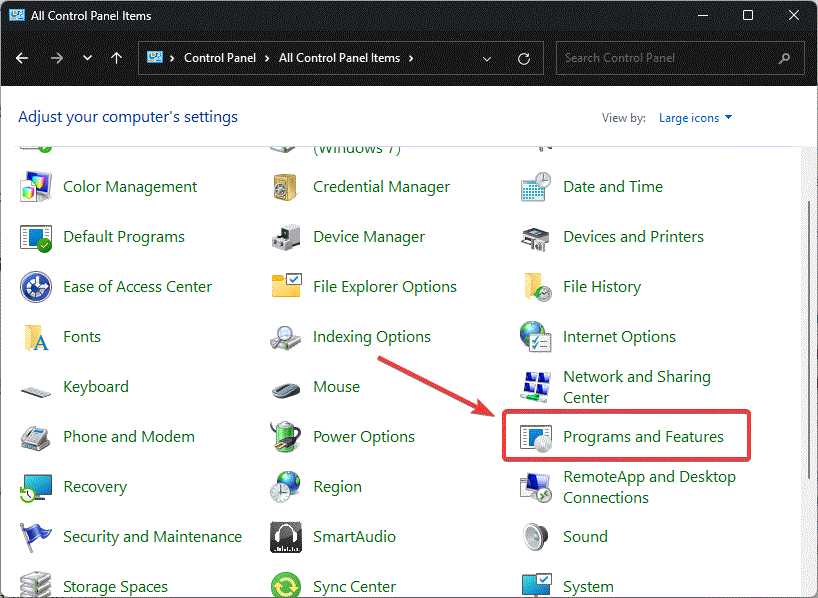Open the Keyboard icon
The image size is (818, 598).
click(x=35, y=390)
